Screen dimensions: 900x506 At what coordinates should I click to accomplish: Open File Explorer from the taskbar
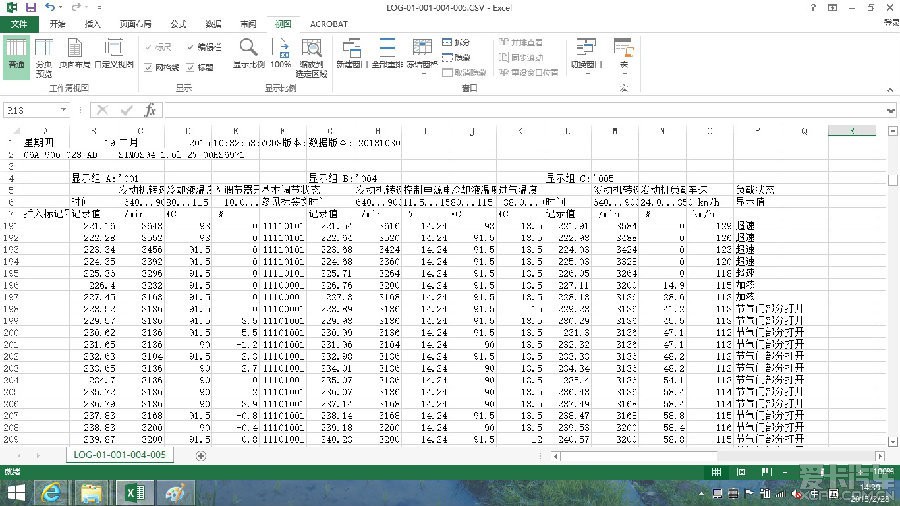point(91,493)
